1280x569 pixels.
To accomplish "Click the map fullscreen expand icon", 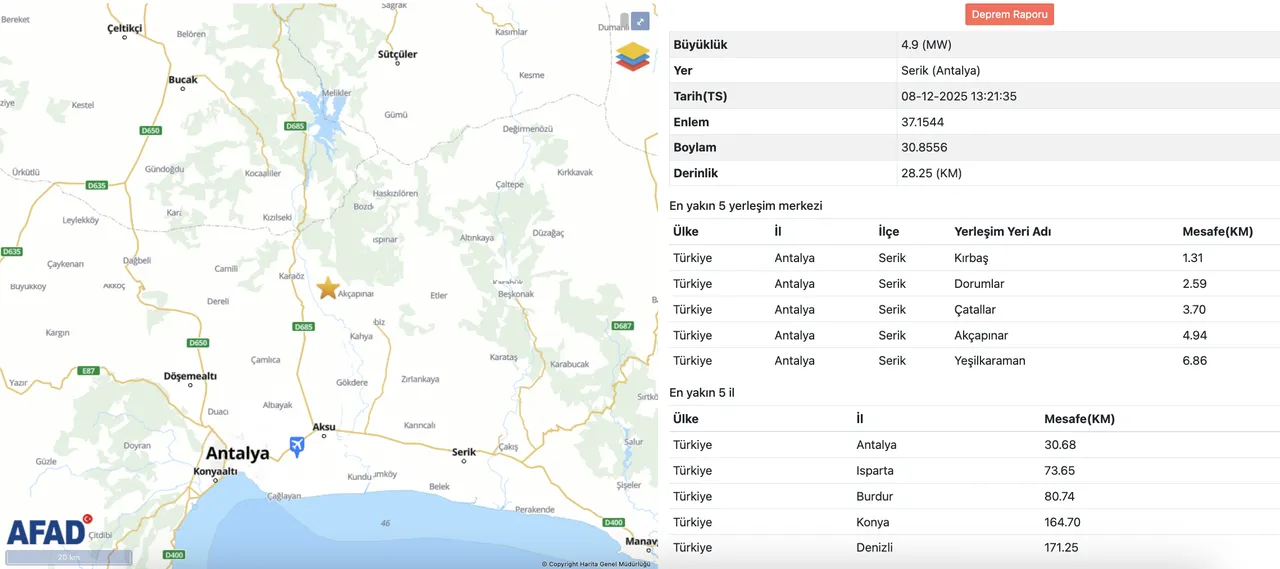I will (640, 21).
